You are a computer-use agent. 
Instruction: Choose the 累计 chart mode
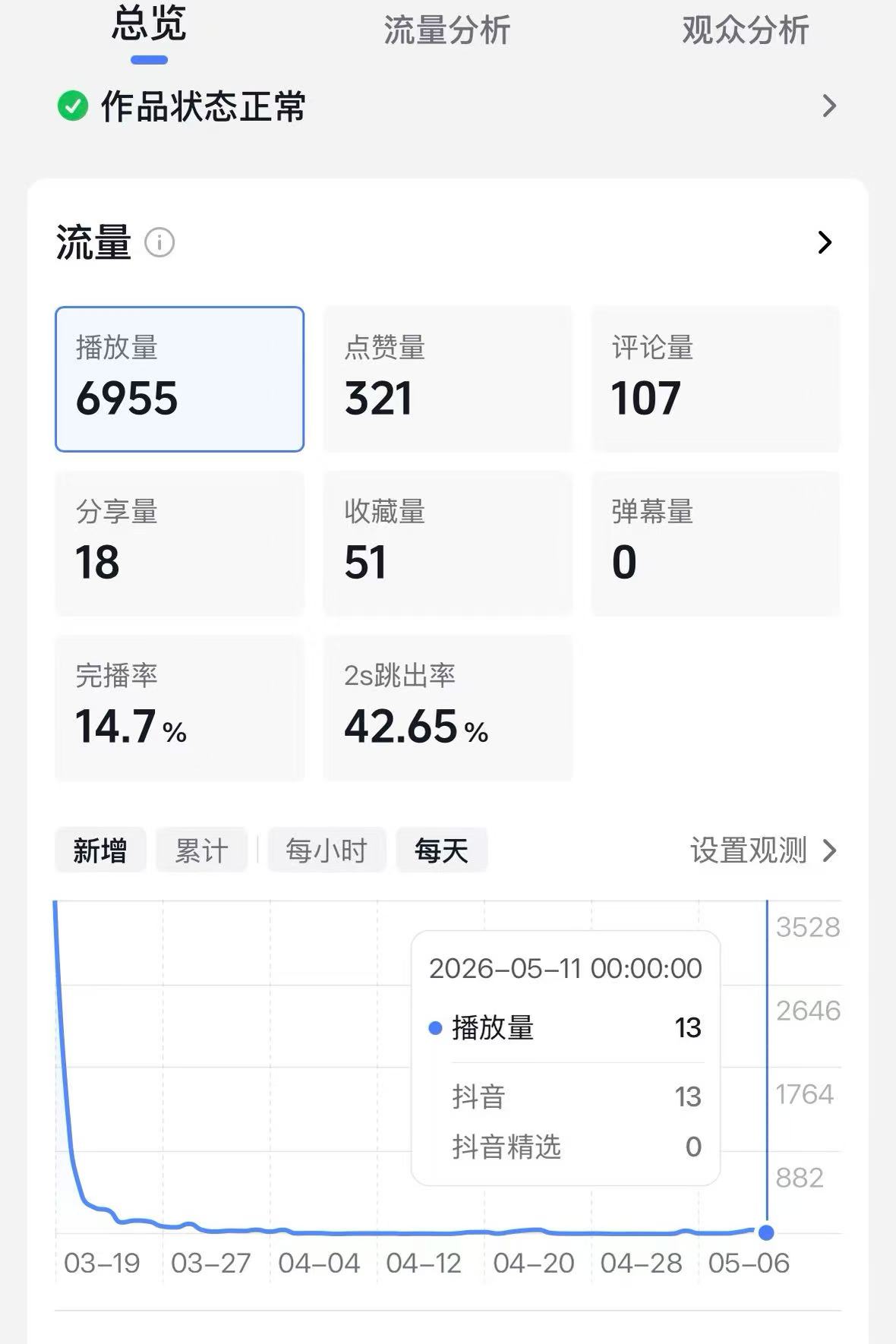[x=201, y=850]
